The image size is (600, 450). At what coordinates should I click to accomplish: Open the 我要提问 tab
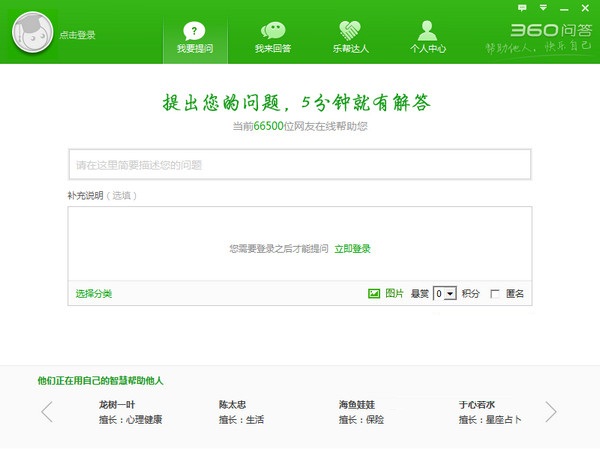coord(195,38)
